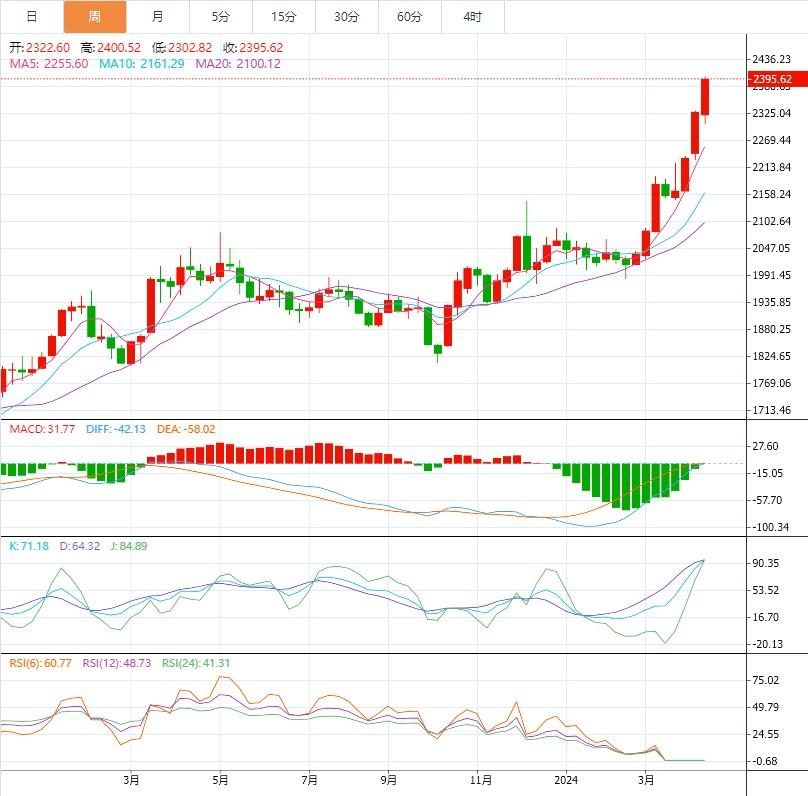This screenshot has height=796, width=808.
Task: Click the MA5 indicator value label
Action: pyautogui.click(x=49, y=63)
